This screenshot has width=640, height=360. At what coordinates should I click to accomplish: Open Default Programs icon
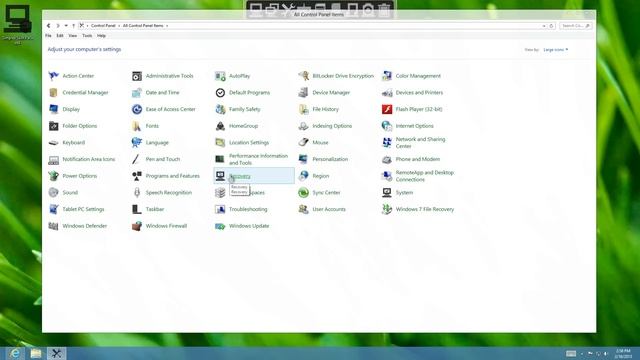[220, 93]
